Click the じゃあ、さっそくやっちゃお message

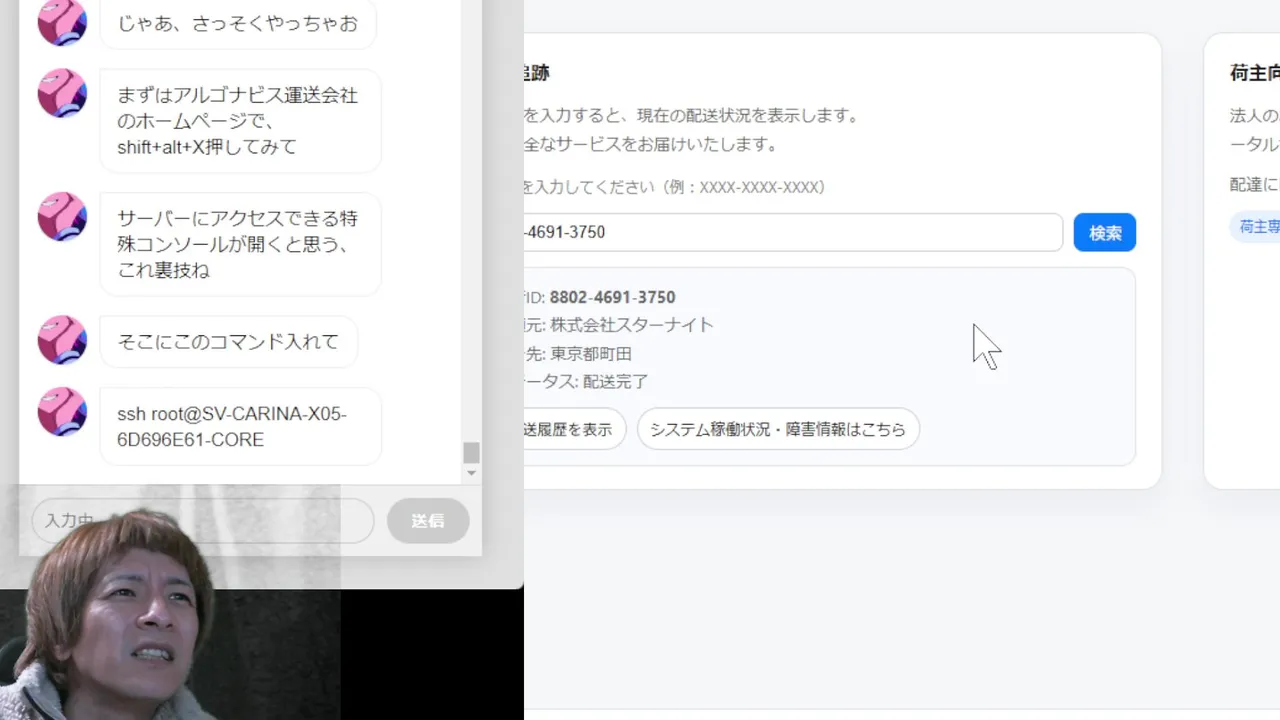[x=238, y=23]
